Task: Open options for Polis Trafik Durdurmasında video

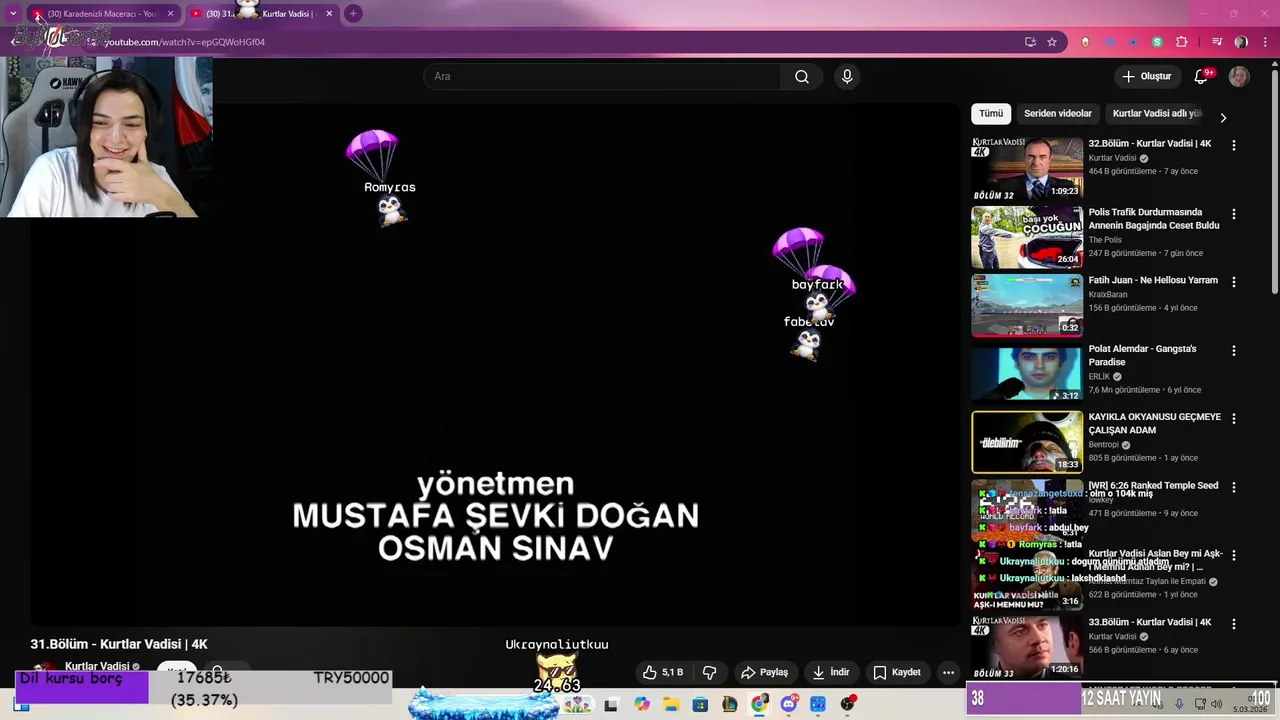Action: tap(1234, 214)
